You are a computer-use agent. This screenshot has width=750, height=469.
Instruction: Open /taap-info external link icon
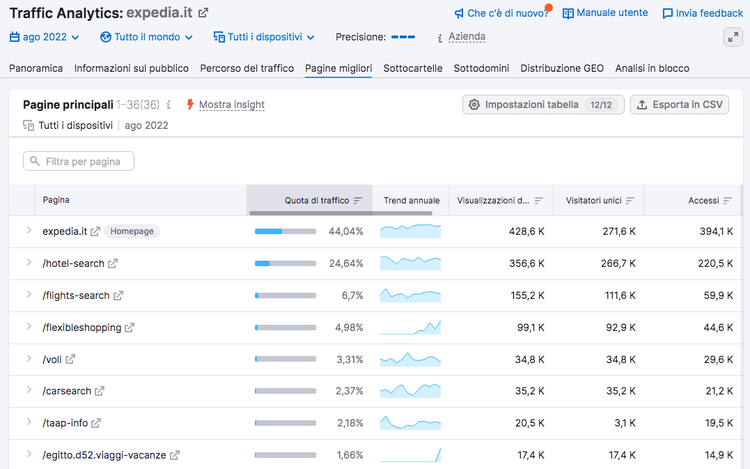96,423
